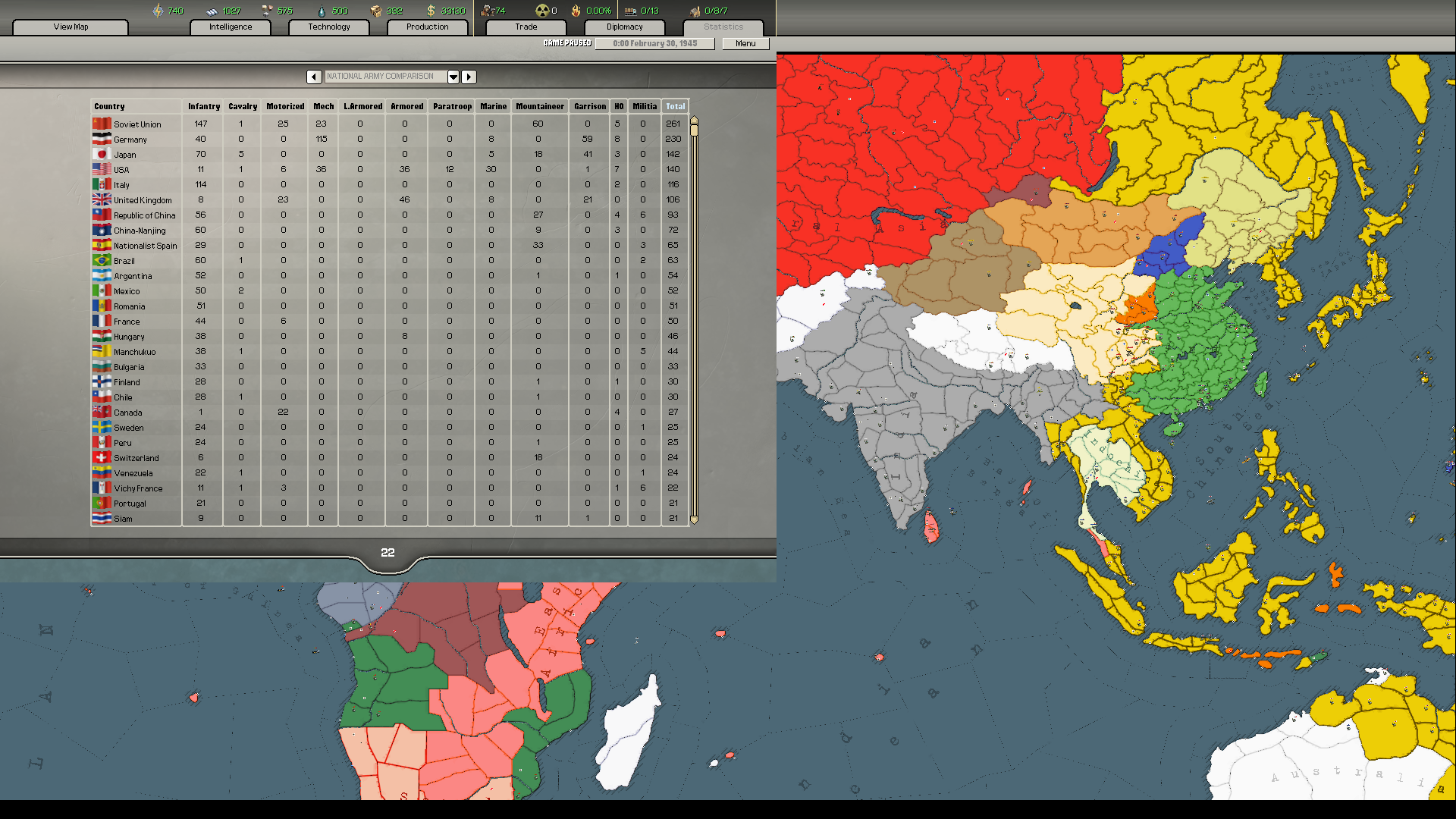Click the right arrow to next statistics page
Image resolution: width=1456 pixels, height=819 pixels.
tap(469, 77)
